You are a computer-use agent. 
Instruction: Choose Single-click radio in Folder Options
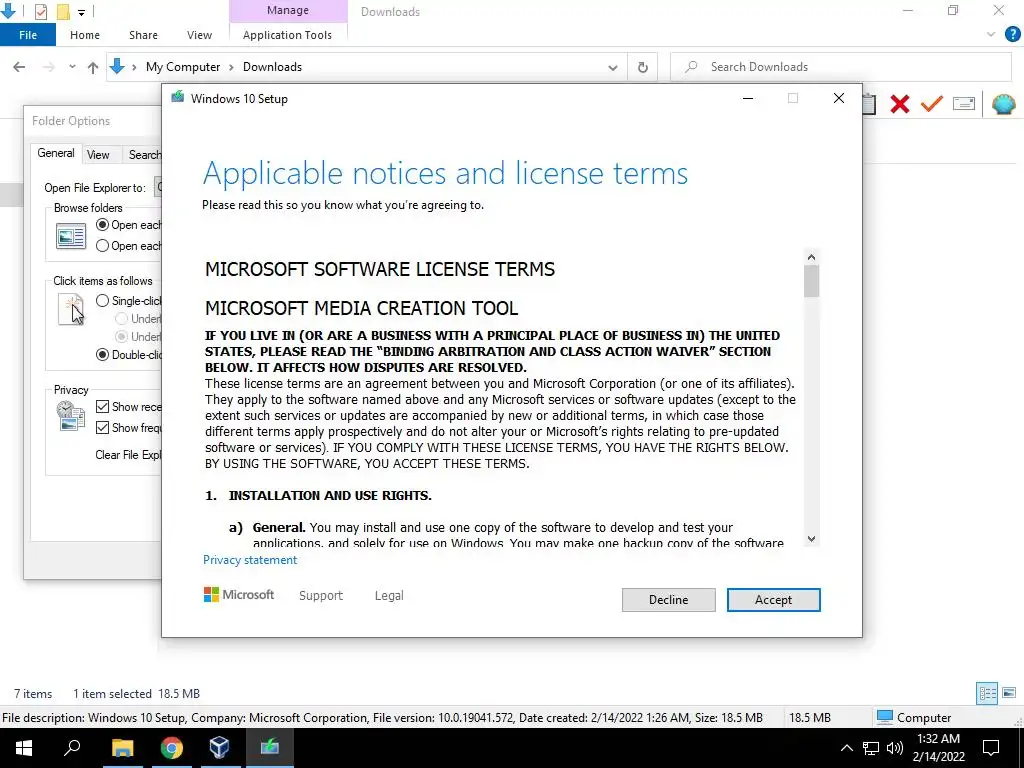tap(102, 300)
